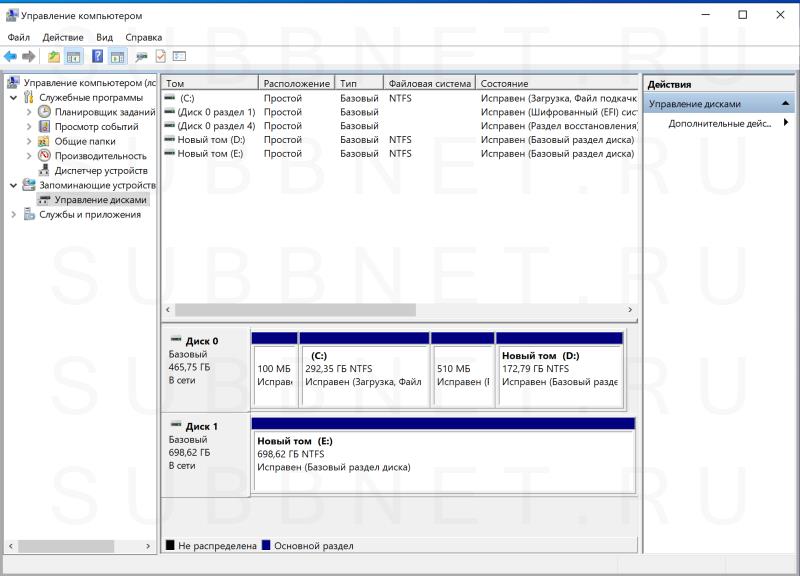This screenshot has width=800, height=576.
Task: Select Планировщик заданий clock icon in tree
Action: [x=45, y=112]
